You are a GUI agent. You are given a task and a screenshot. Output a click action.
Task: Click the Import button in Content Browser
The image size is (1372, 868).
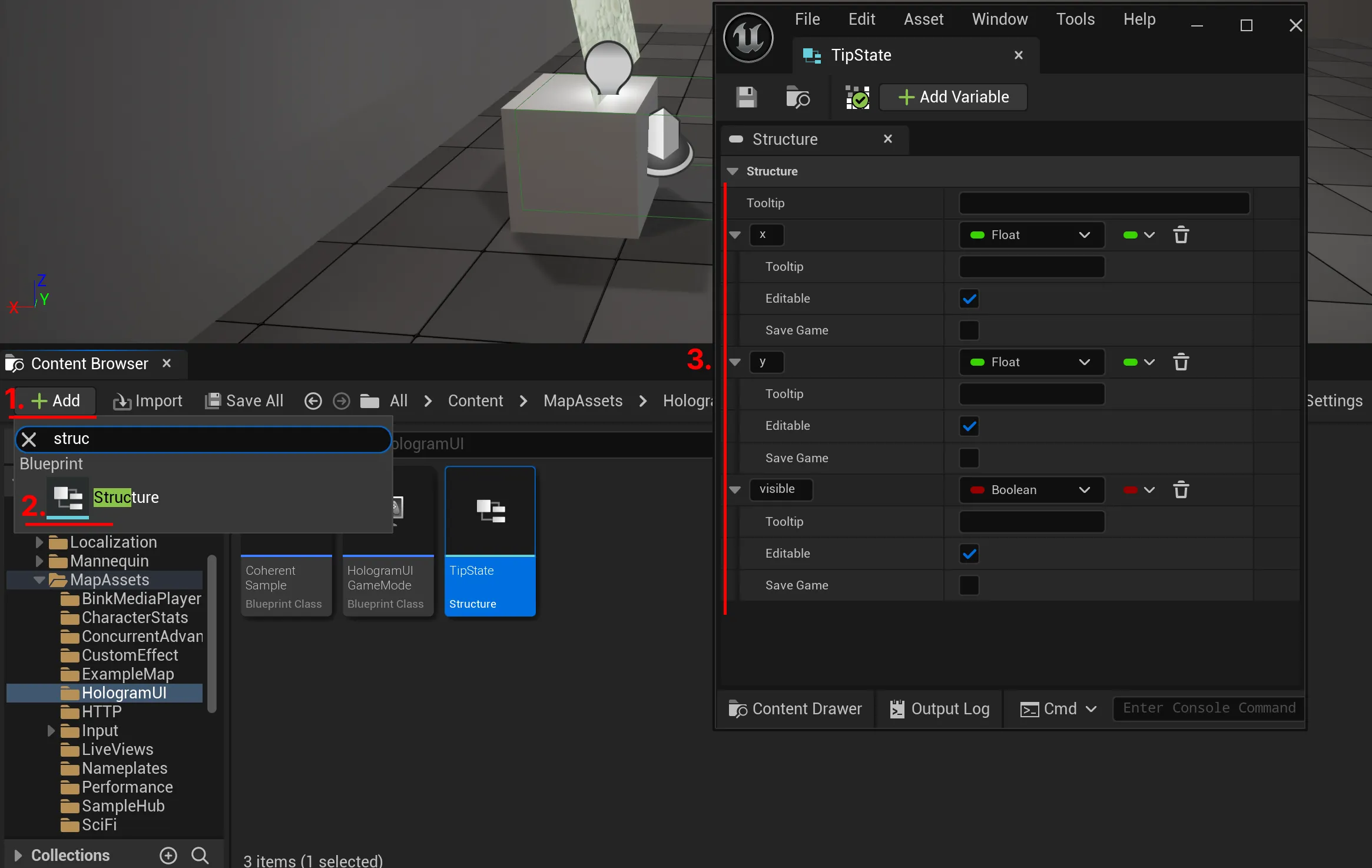pyautogui.click(x=148, y=401)
